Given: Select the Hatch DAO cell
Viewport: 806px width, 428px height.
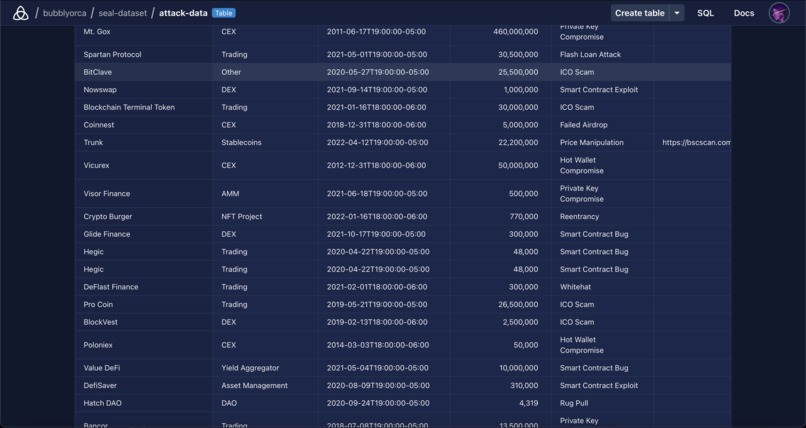Looking at the screenshot, I should click(144, 403).
